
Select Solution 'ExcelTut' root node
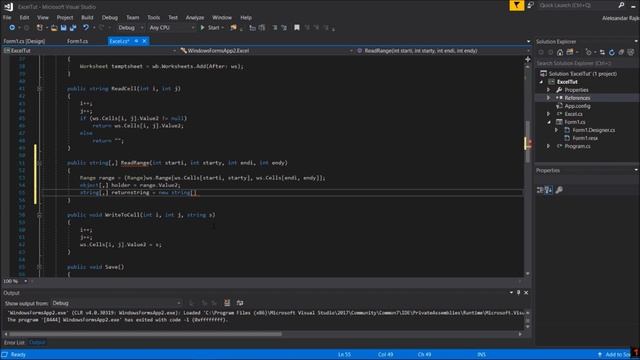(582, 74)
